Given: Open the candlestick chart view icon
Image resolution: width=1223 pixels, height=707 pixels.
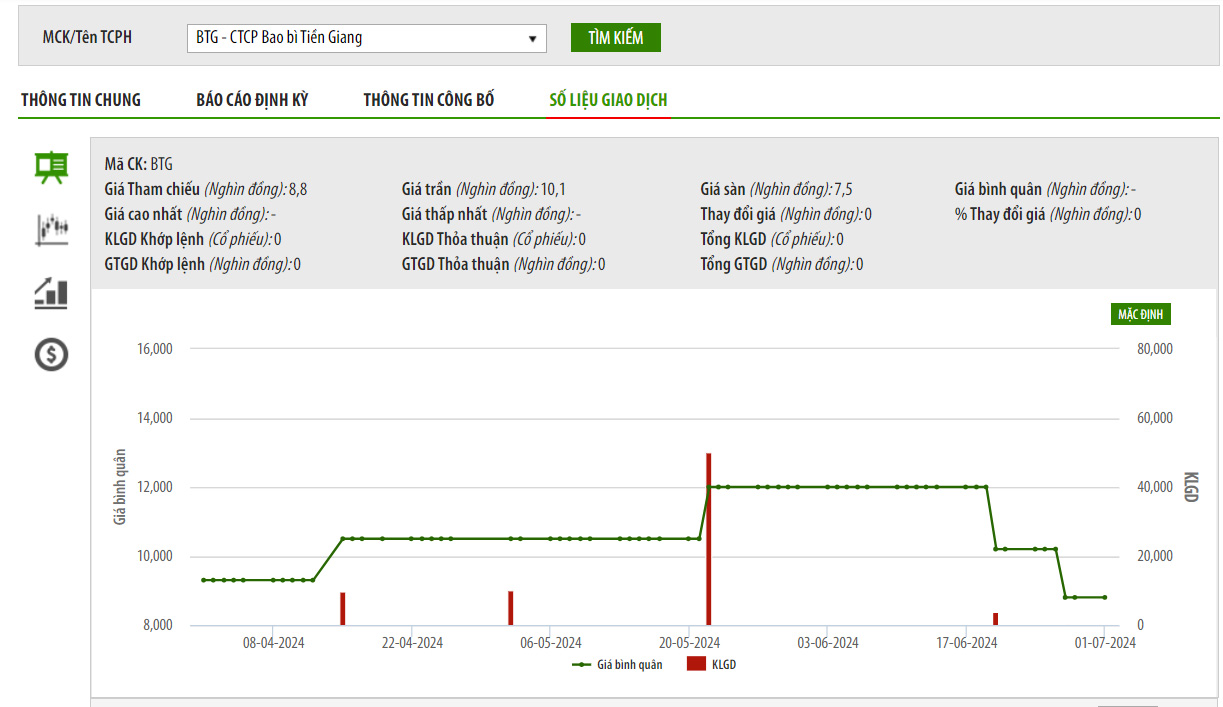Looking at the screenshot, I should tap(51, 229).
